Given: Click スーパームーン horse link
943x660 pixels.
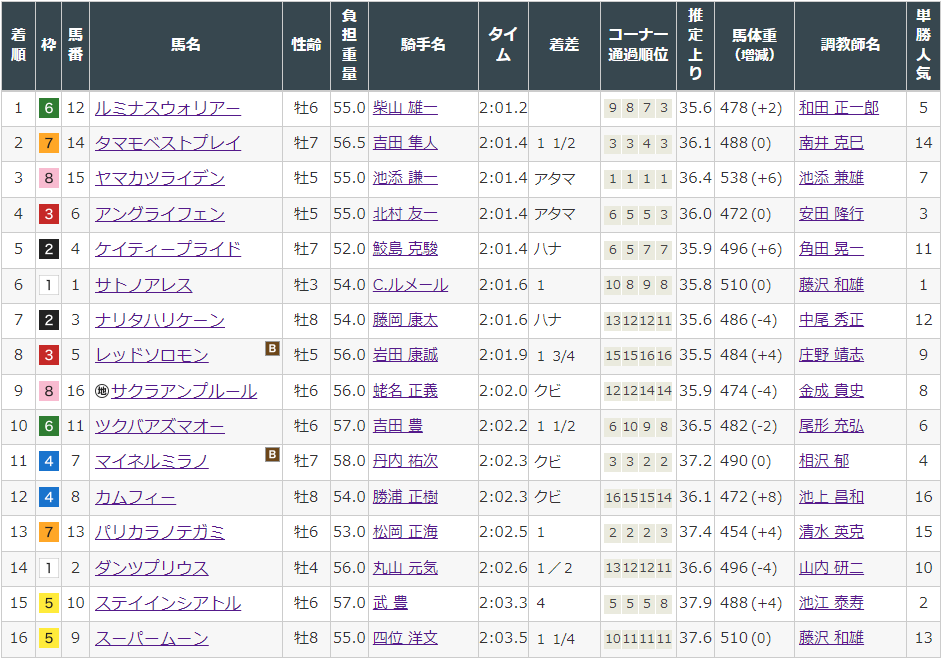Looking at the screenshot, I should tap(152, 638).
